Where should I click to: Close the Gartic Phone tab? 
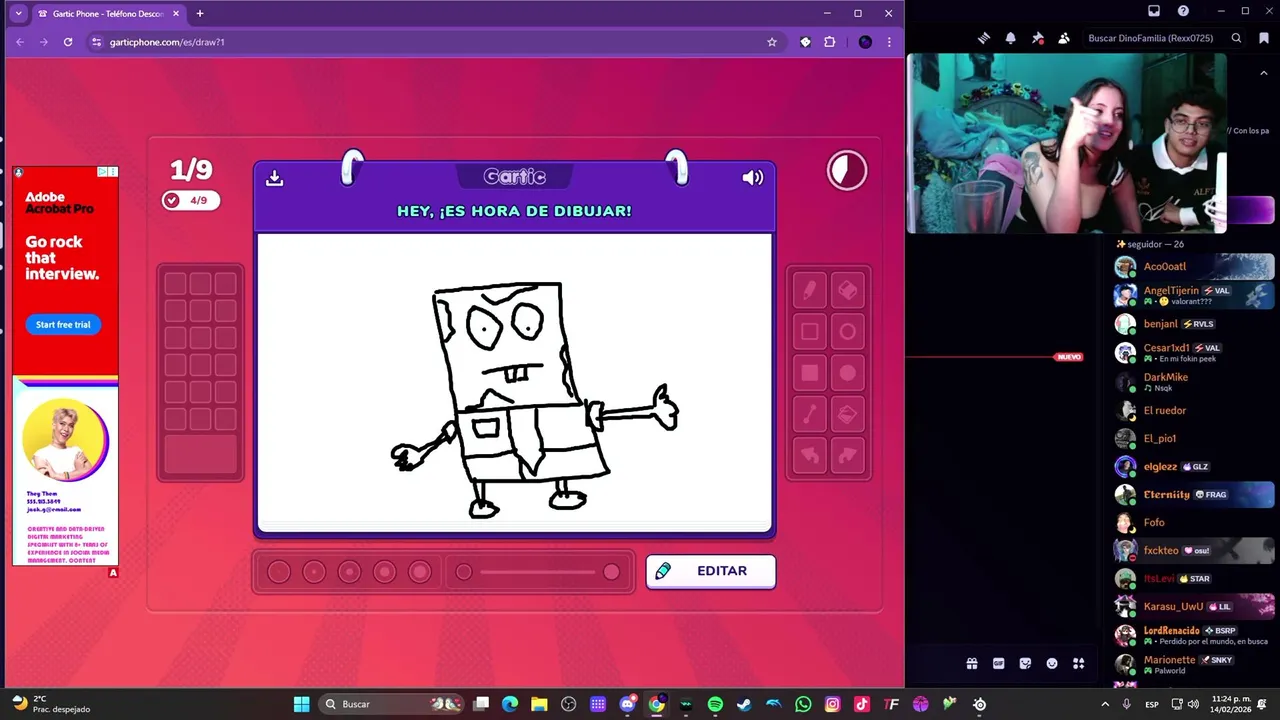tap(176, 14)
